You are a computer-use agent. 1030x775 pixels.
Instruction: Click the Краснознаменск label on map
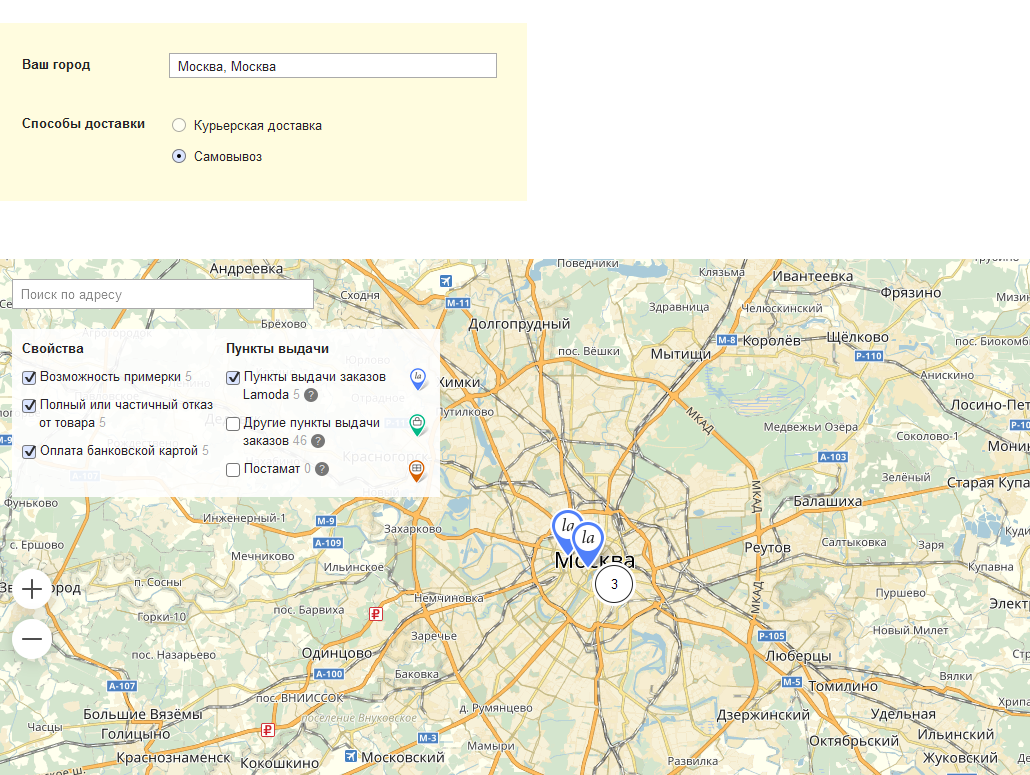pos(173,757)
